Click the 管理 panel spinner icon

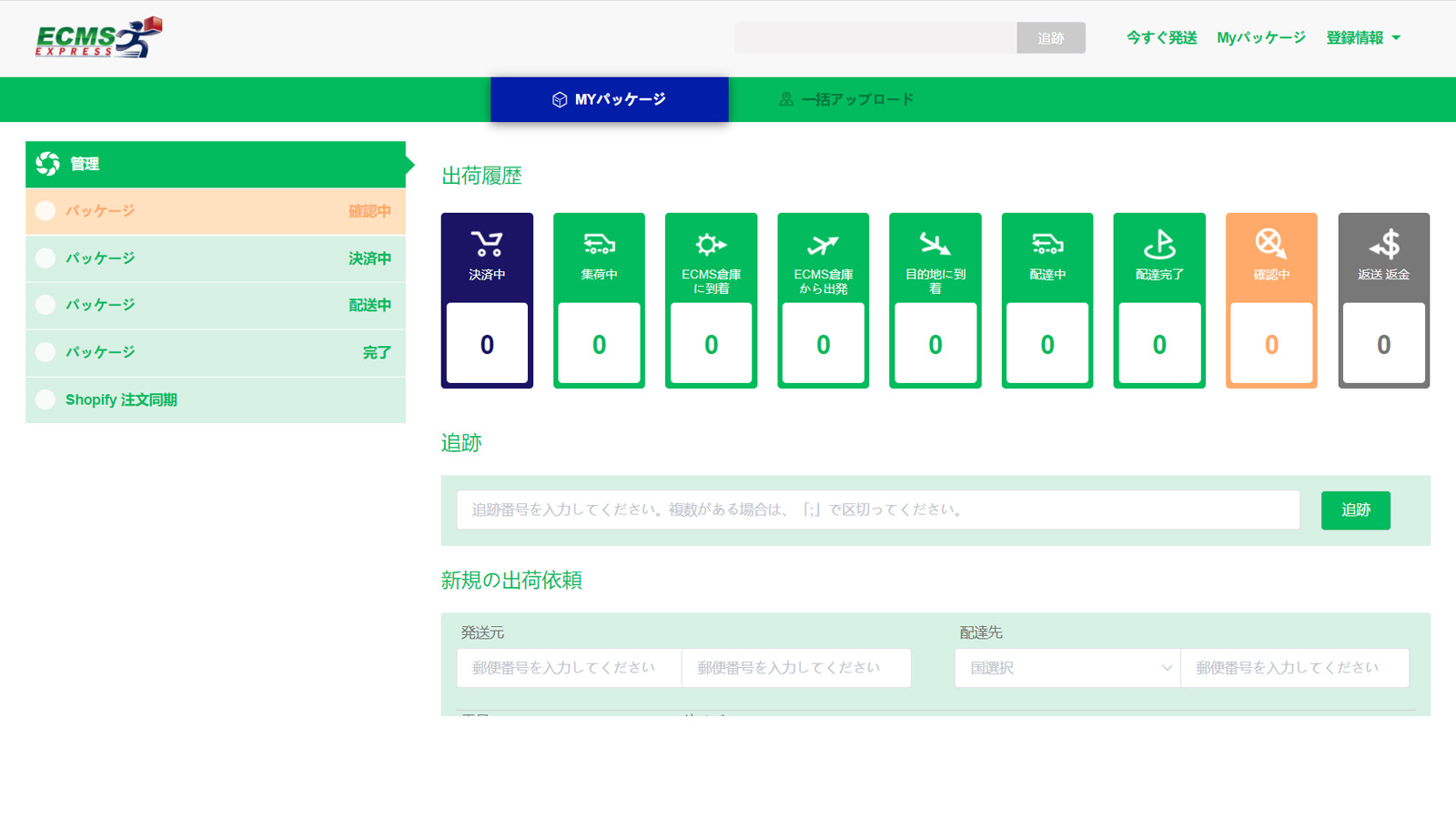pyautogui.click(x=47, y=164)
